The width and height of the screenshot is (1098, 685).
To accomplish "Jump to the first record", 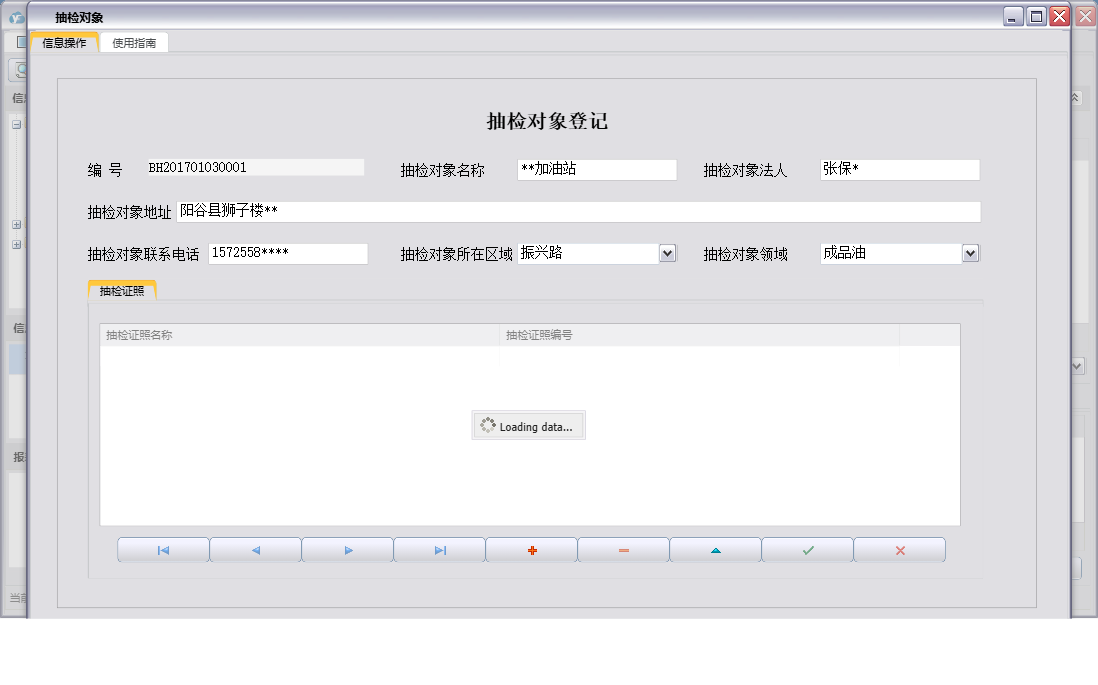I will click(163, 549).
